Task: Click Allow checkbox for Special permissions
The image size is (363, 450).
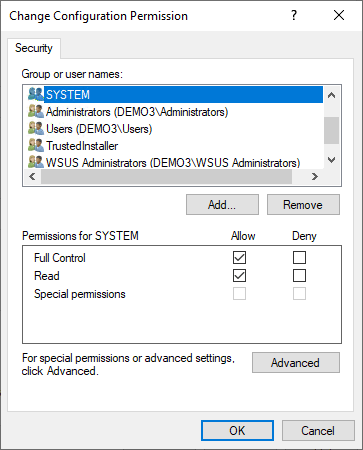Action: (x=239, y=294)
